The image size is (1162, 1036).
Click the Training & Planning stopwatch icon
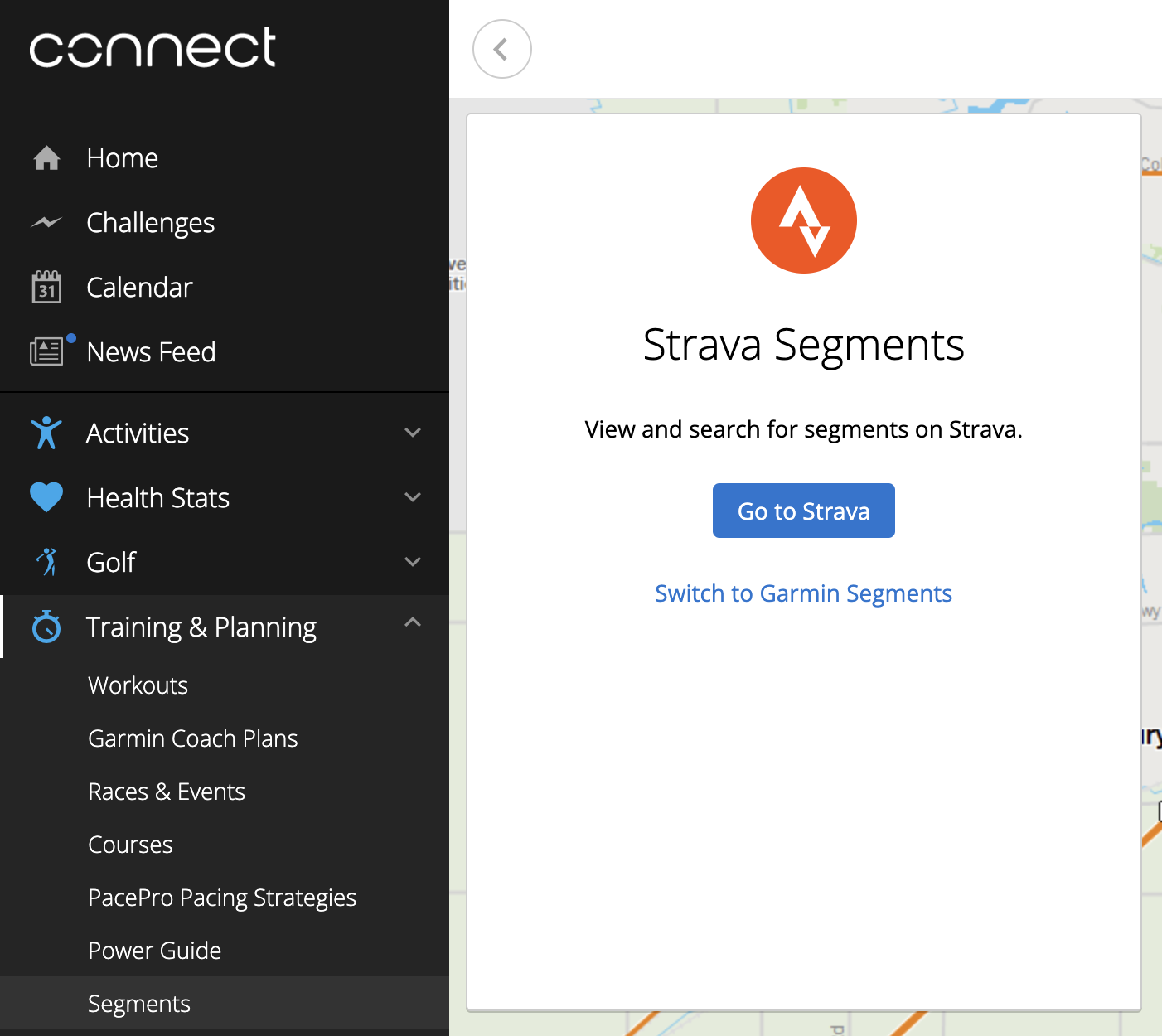(46, 627)
